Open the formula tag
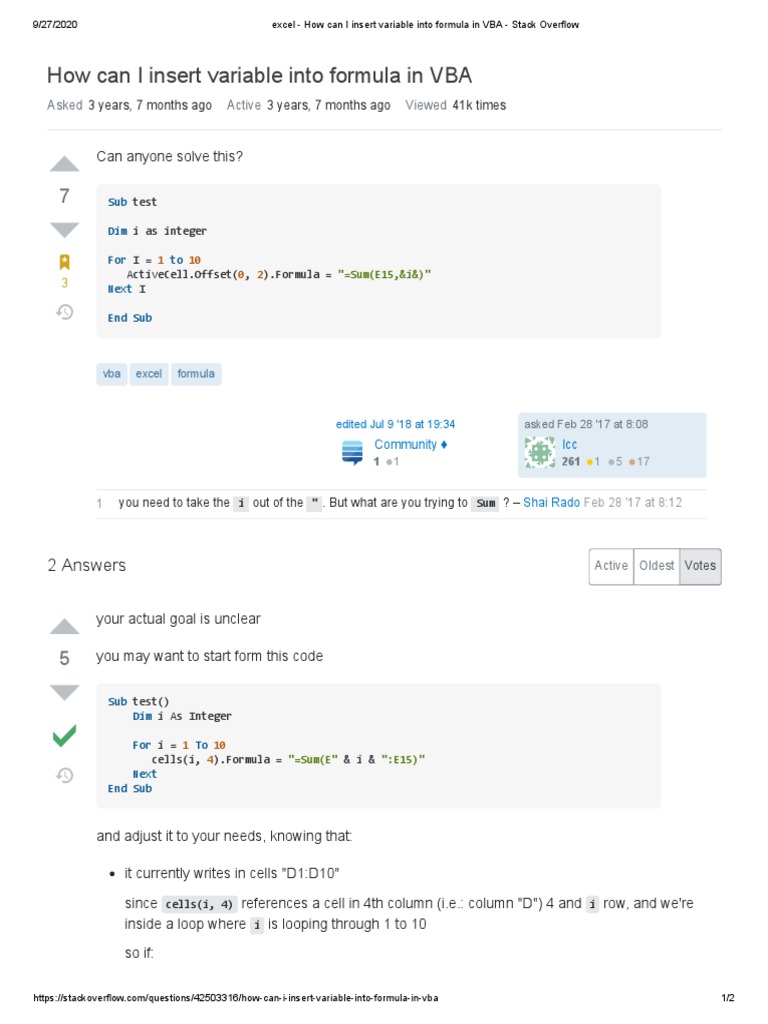This screenshot has width=768, height=1024. point(196,374)
